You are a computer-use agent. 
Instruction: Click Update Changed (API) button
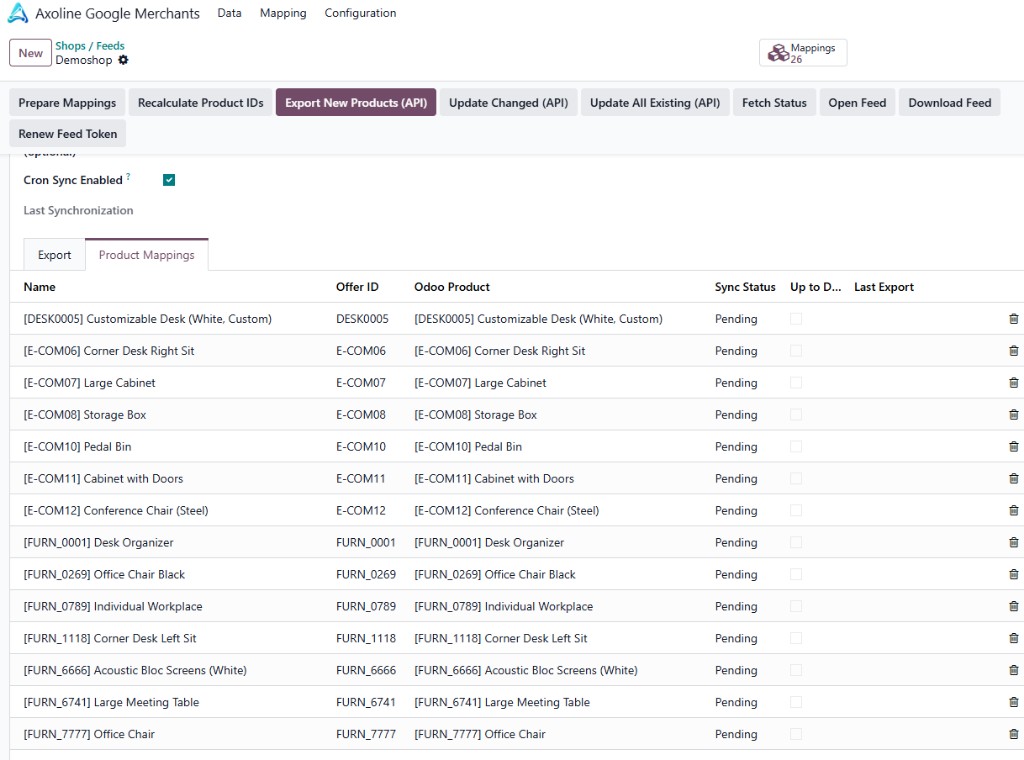click(508, 103)
